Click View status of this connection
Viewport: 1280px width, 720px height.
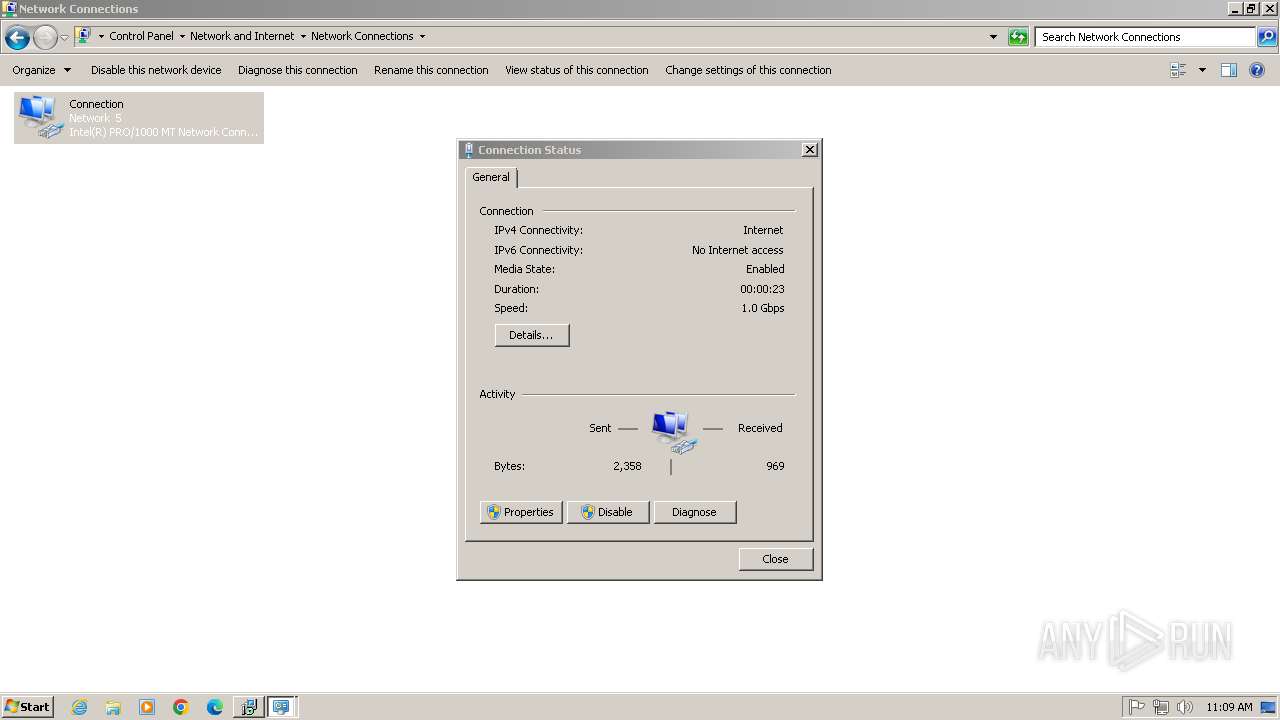pos(576,70)
